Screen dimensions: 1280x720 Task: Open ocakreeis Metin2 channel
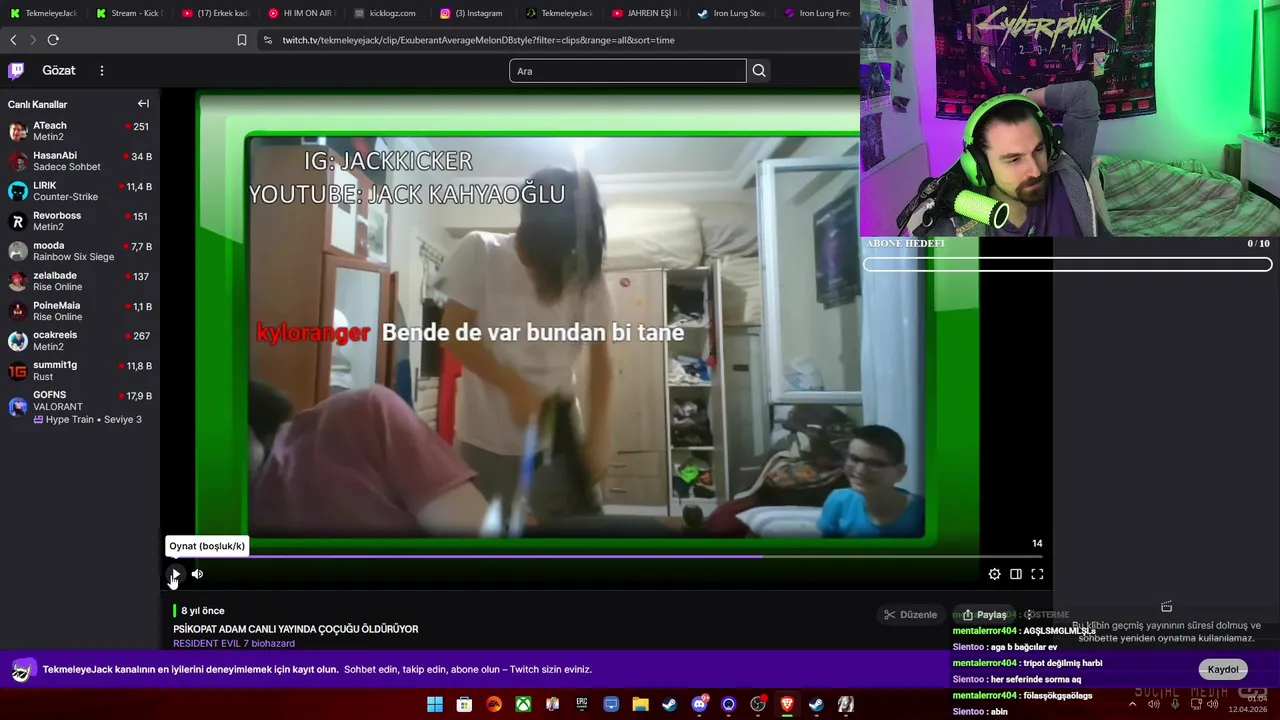(x=80, y=341)
